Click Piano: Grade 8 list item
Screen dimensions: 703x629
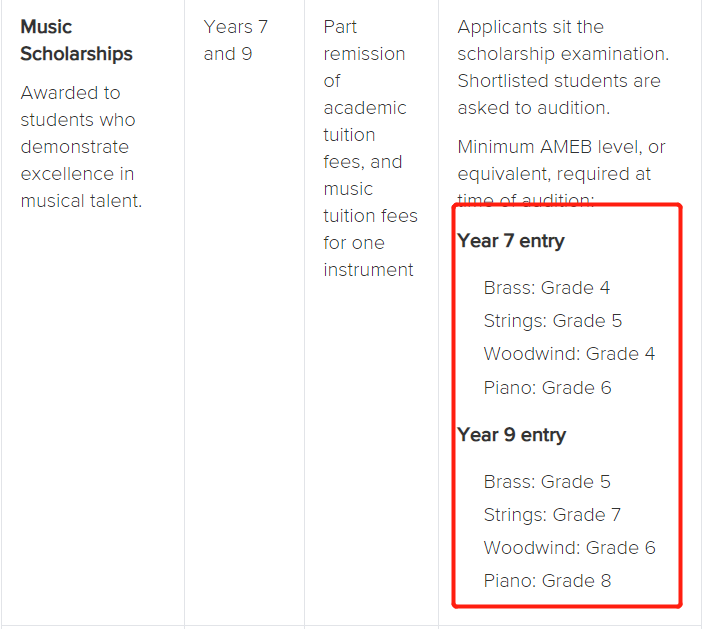tap(547, 581)
